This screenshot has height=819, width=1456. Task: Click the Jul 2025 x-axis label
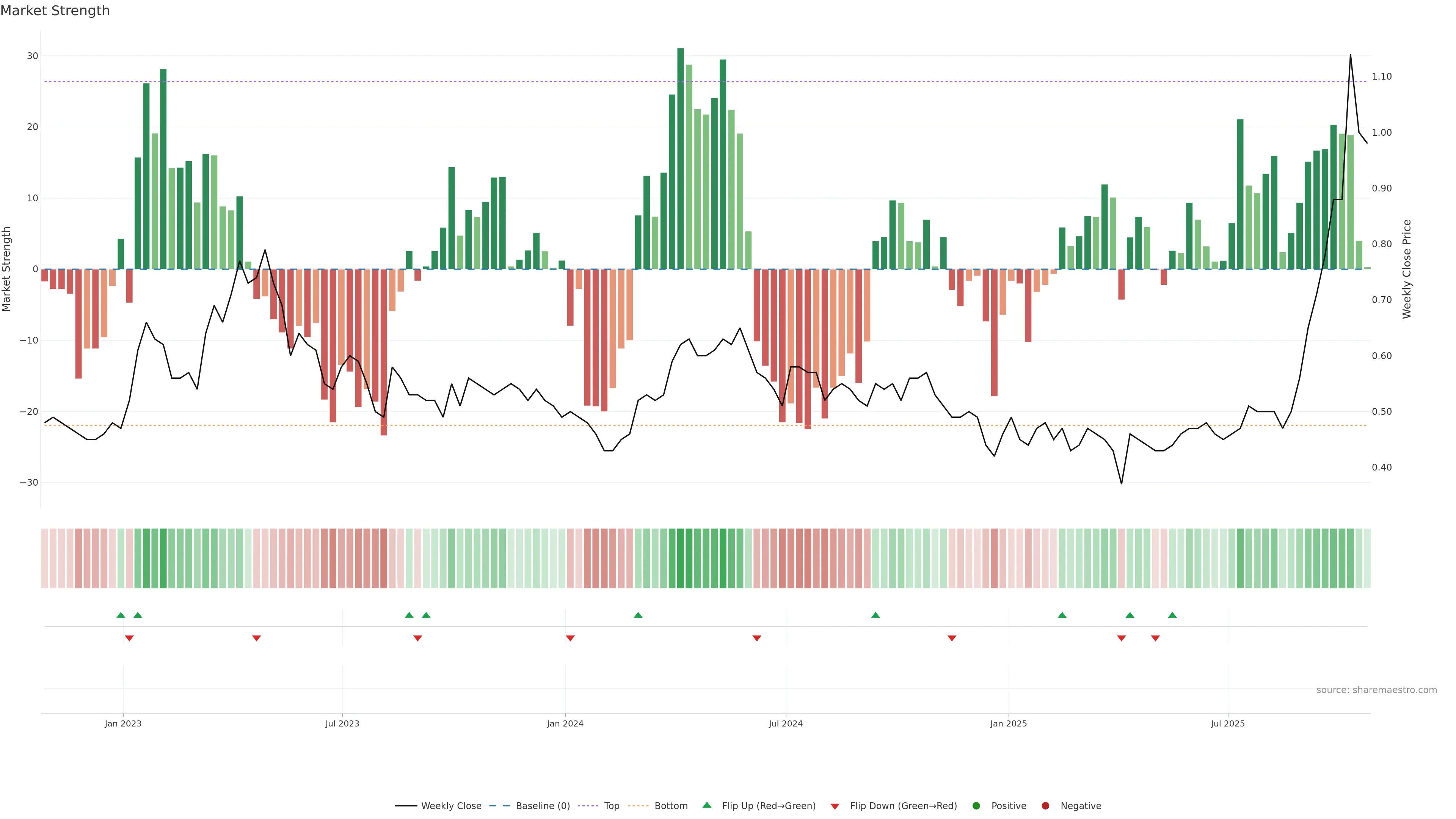(1227, 723)
